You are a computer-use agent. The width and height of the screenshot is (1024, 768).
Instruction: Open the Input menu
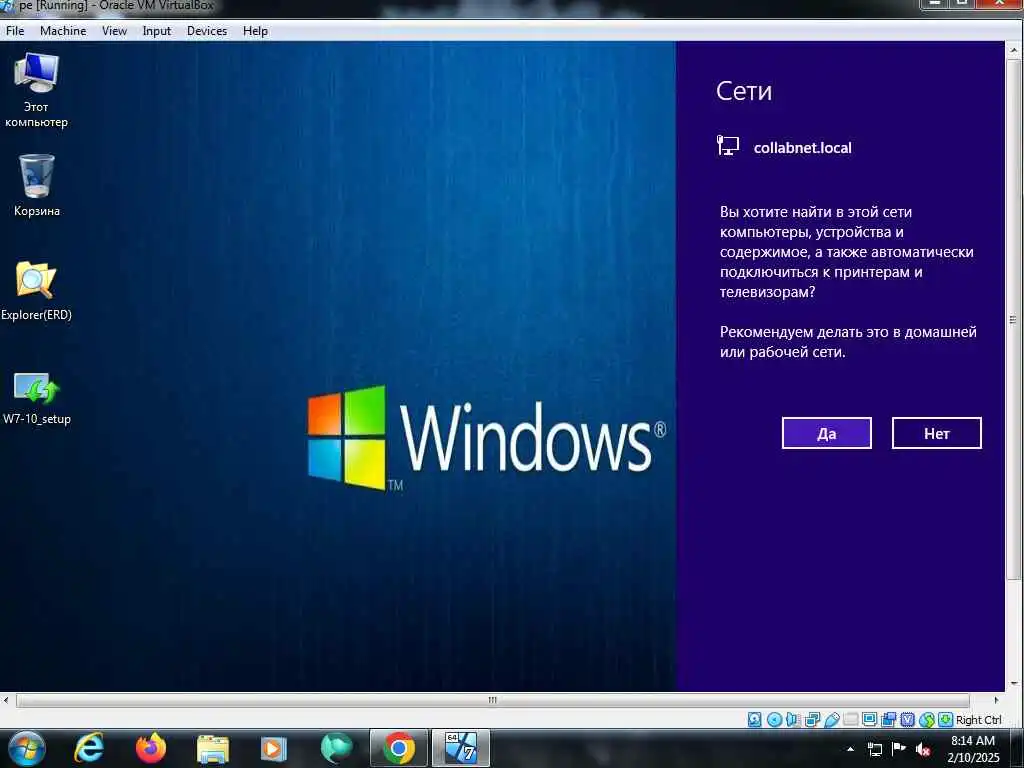tap(157, 31)
